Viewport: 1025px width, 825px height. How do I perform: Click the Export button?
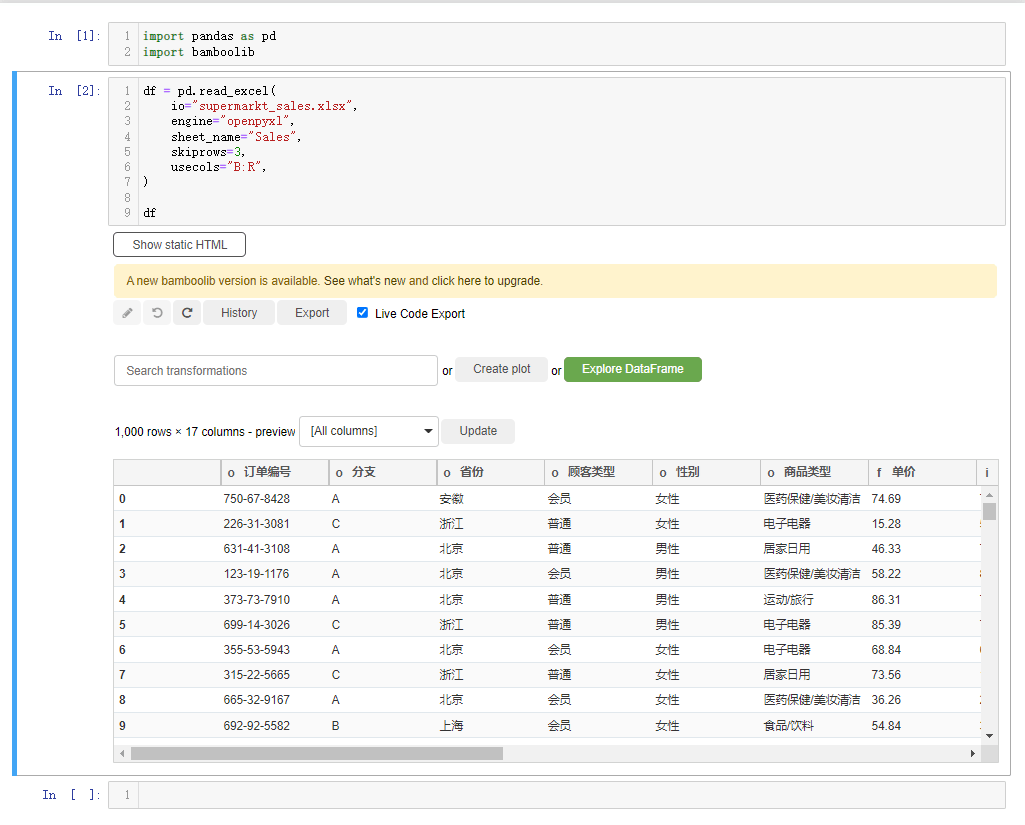point(311,312)
